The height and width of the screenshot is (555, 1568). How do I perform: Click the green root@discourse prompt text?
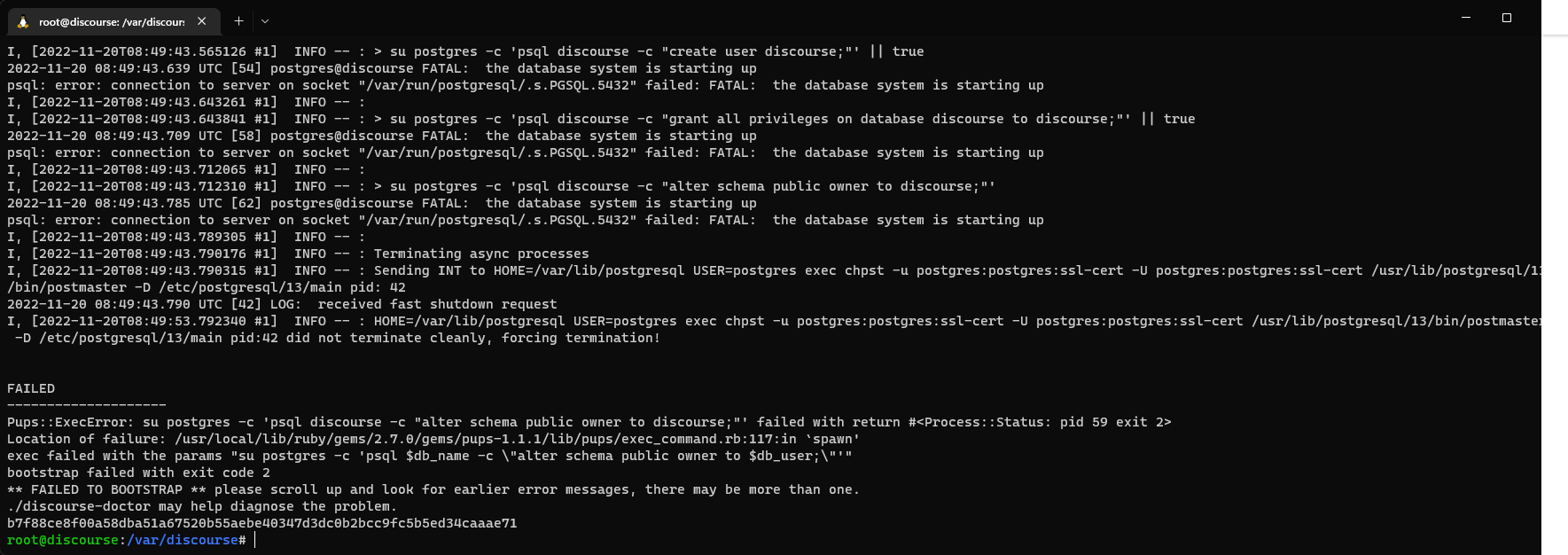coord(63,540)
